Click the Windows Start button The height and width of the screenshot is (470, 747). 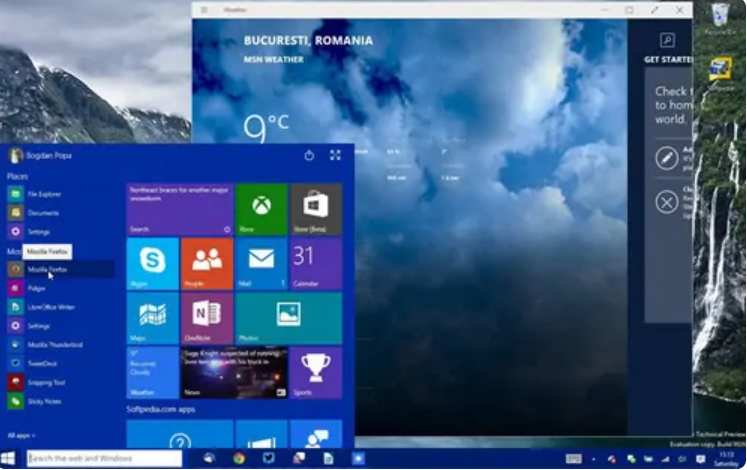(x=8, y=459)
